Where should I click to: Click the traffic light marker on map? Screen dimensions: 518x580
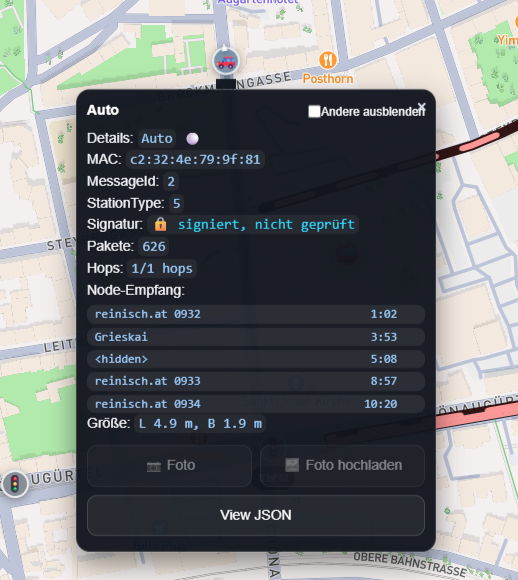15,484
